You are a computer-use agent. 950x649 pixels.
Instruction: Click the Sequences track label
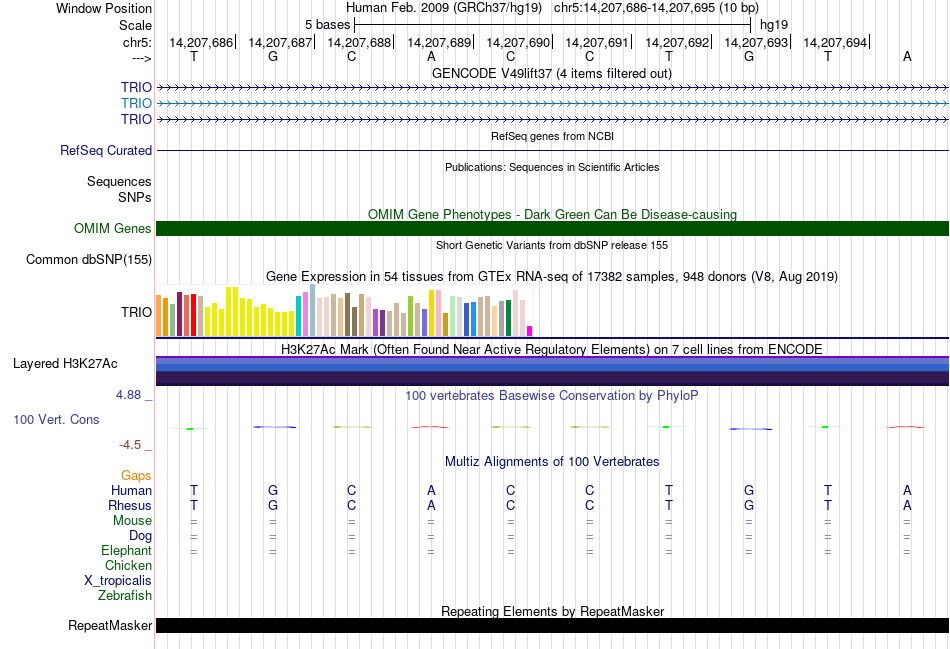(119, 181)
